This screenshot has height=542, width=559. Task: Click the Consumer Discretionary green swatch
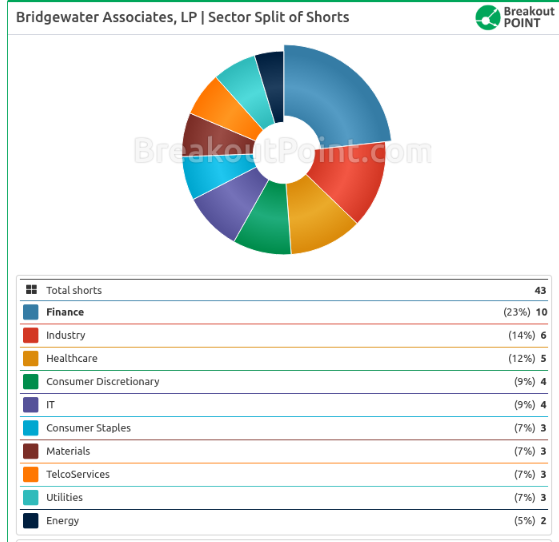(31, 382)
